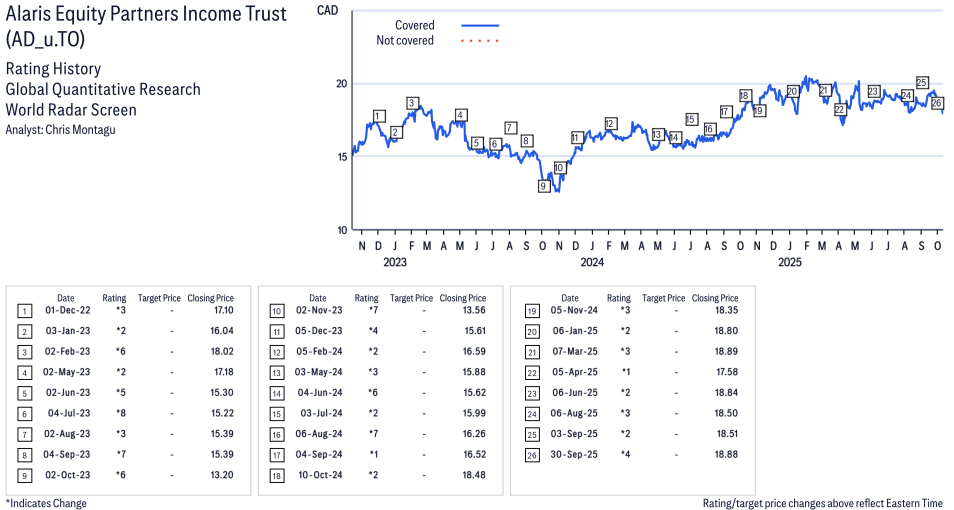Click chart marker 9 at the price low

(543, 186)
